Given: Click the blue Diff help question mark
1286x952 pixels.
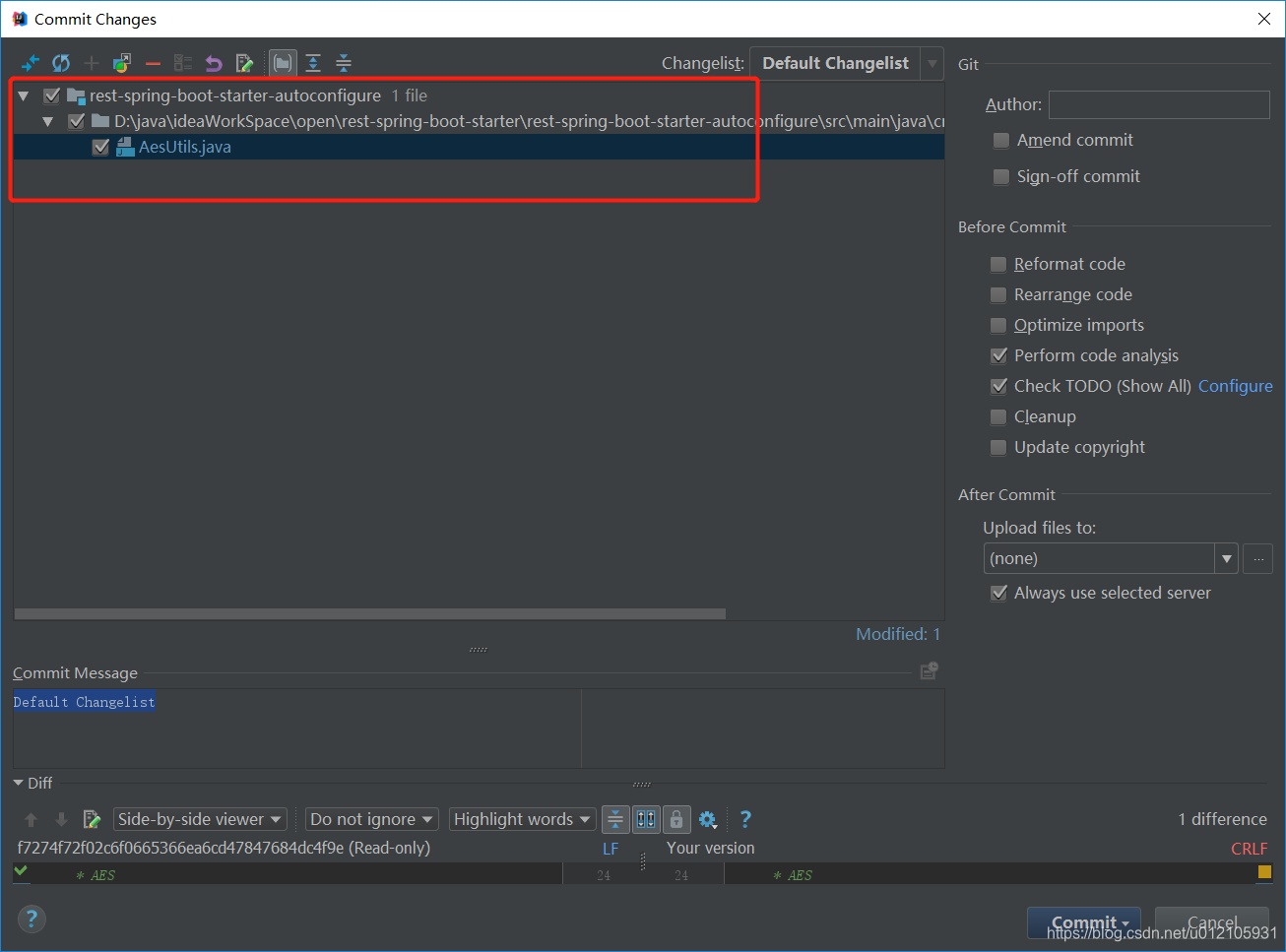Looking at the screenshot, I should 745,819.
